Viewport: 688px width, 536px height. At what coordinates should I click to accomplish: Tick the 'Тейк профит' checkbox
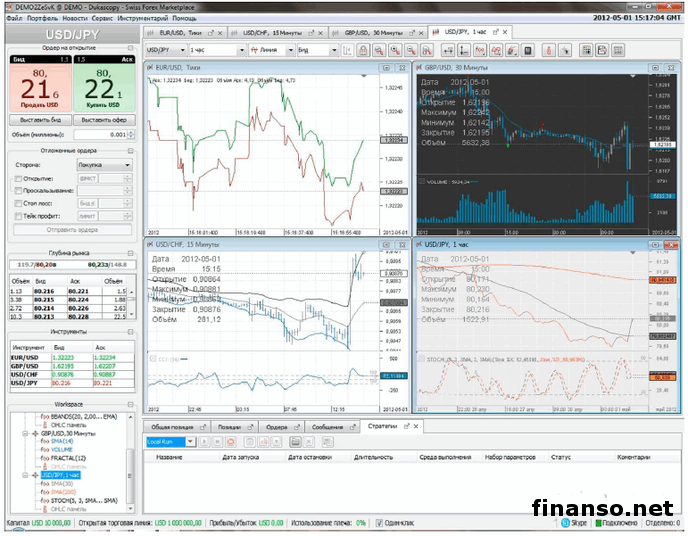[17, 215]
